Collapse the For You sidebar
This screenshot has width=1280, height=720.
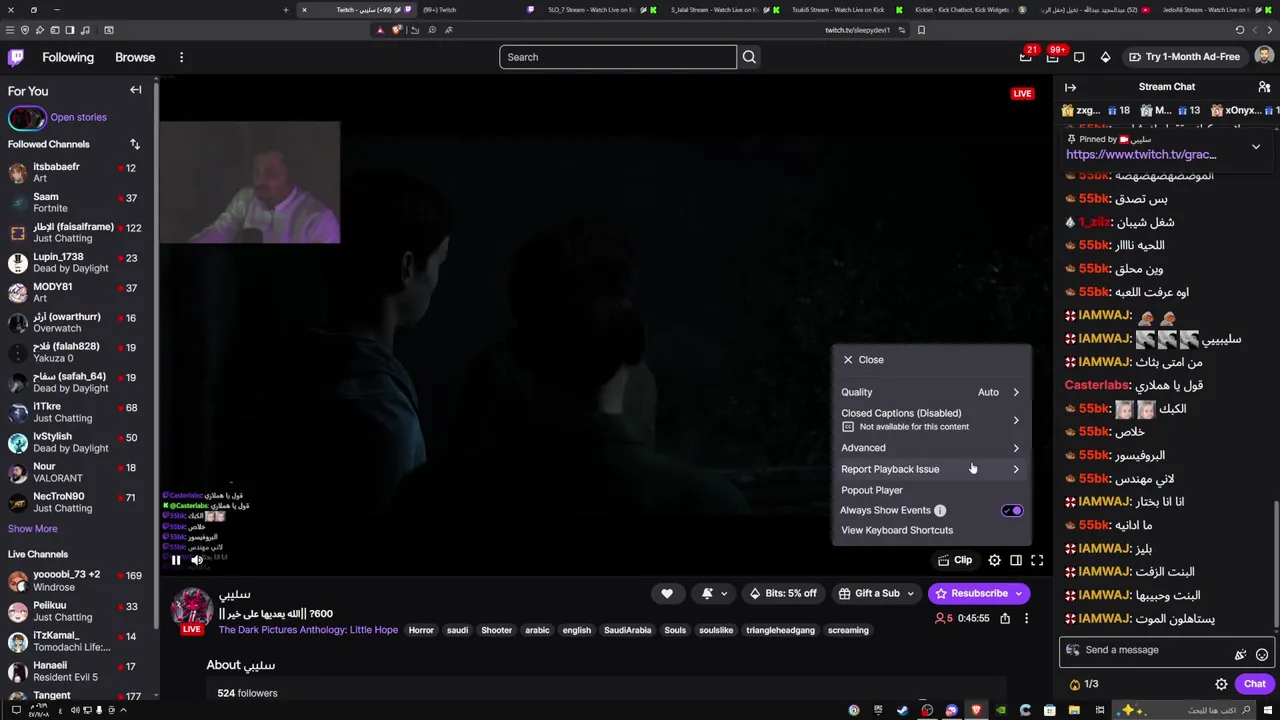pyautogui.click(x=136, y=90)
